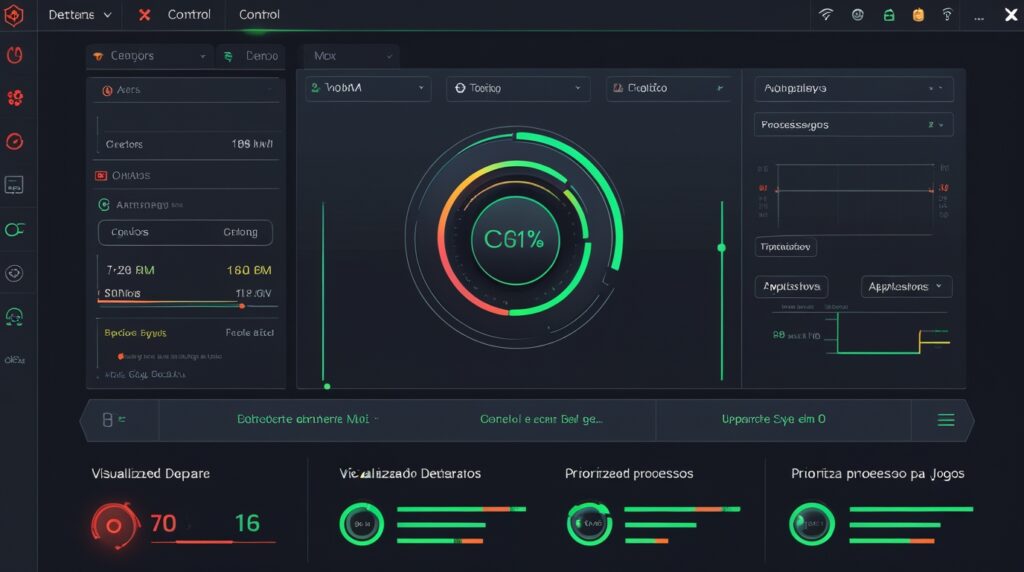Open the three-dot overflow menu
Viewport: 1024px width, 572px height.
coord(978,18)
